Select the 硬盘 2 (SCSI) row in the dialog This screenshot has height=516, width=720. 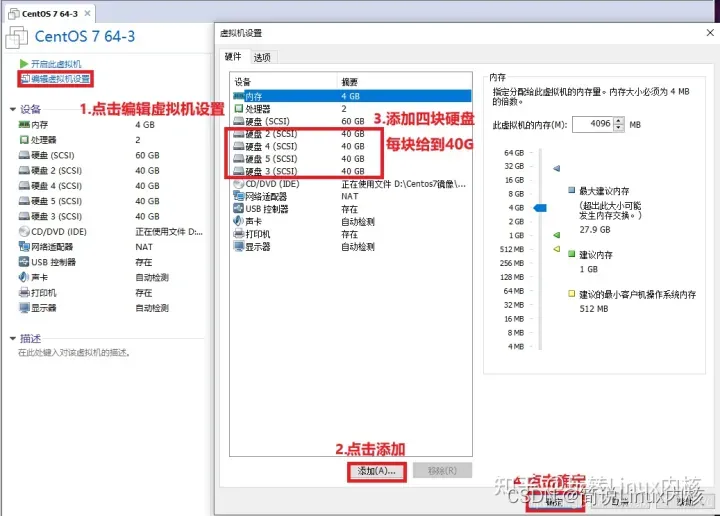click(352, 134)
